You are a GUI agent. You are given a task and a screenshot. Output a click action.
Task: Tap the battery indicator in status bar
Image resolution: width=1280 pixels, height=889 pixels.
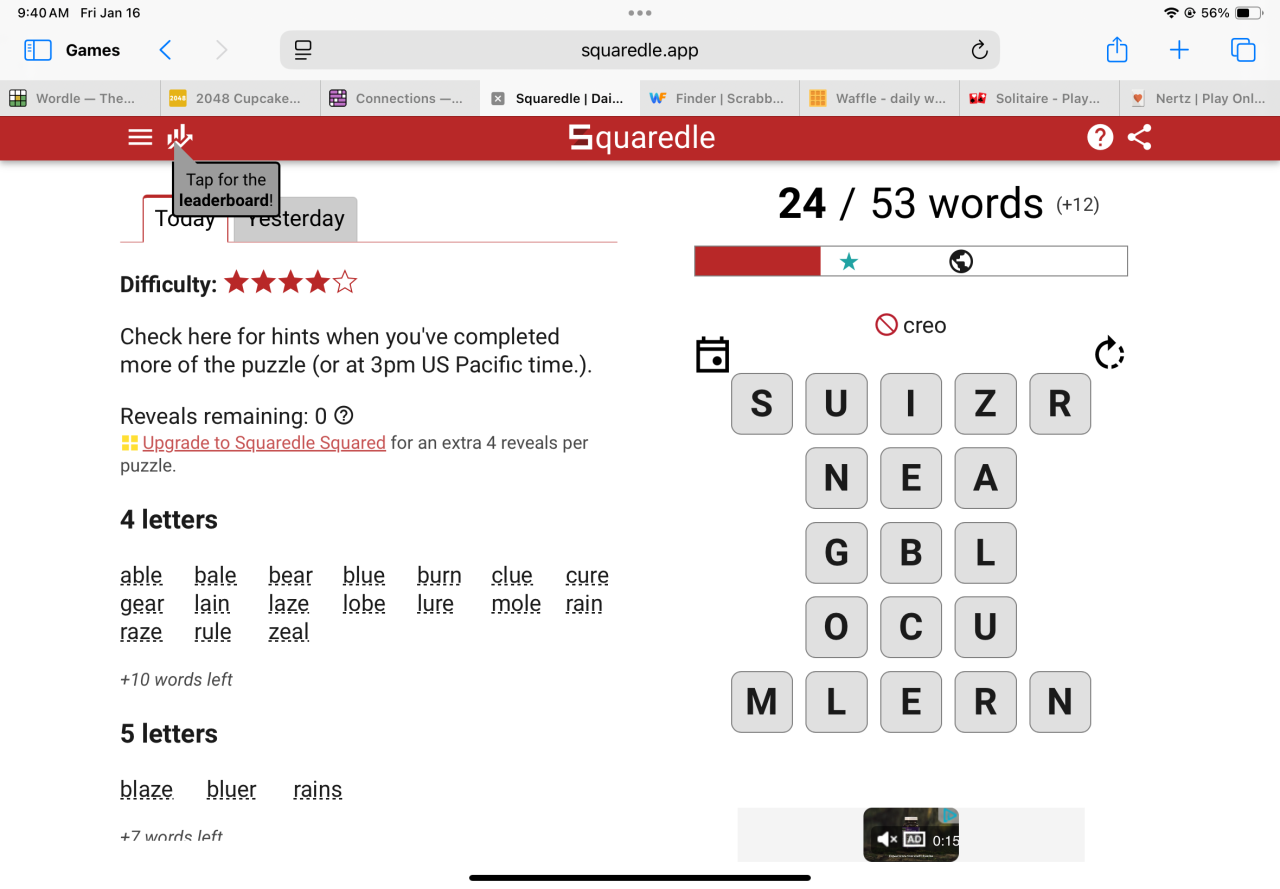pos(1249,13)
